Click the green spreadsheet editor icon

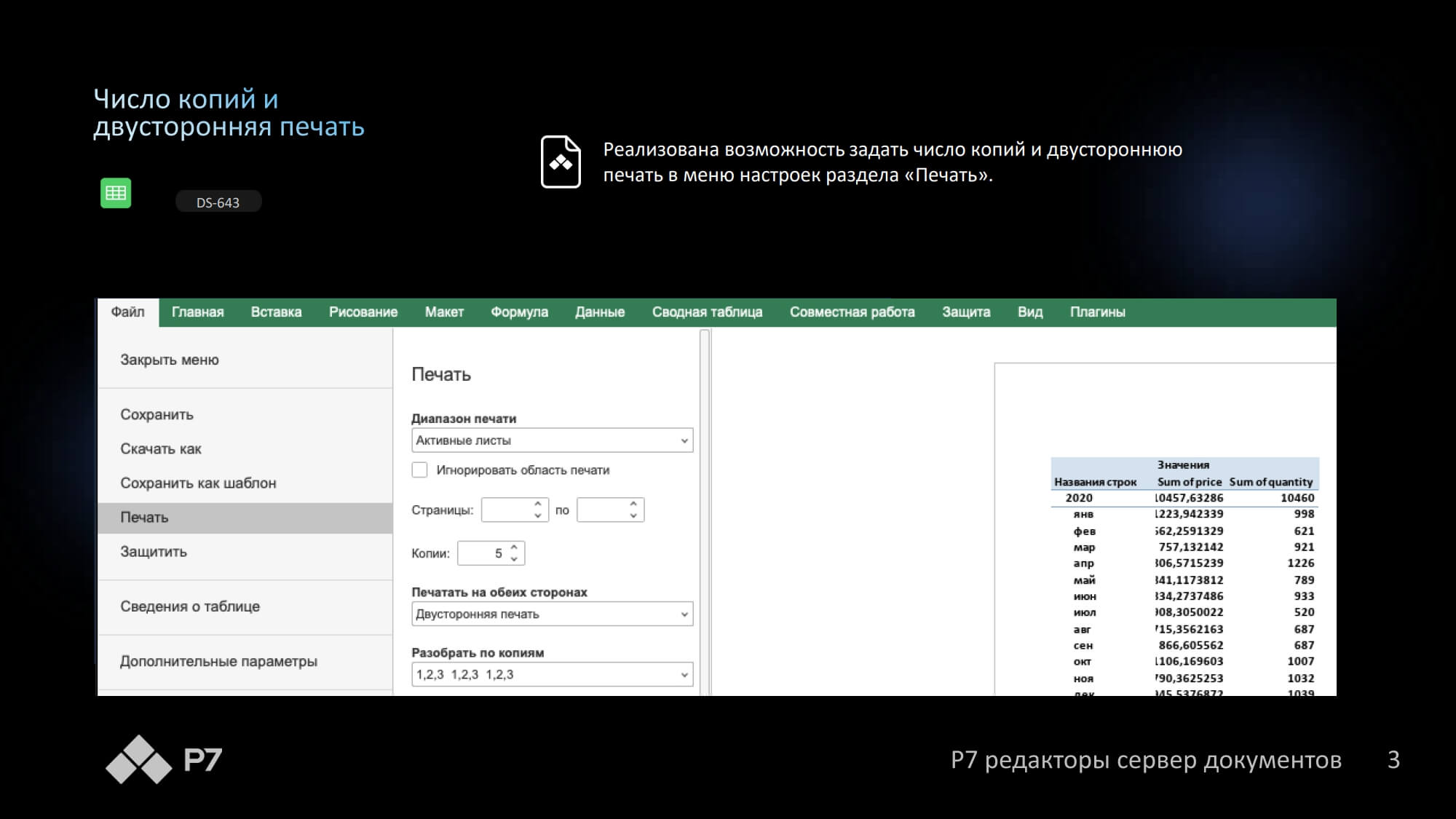[x=116, y=193]
